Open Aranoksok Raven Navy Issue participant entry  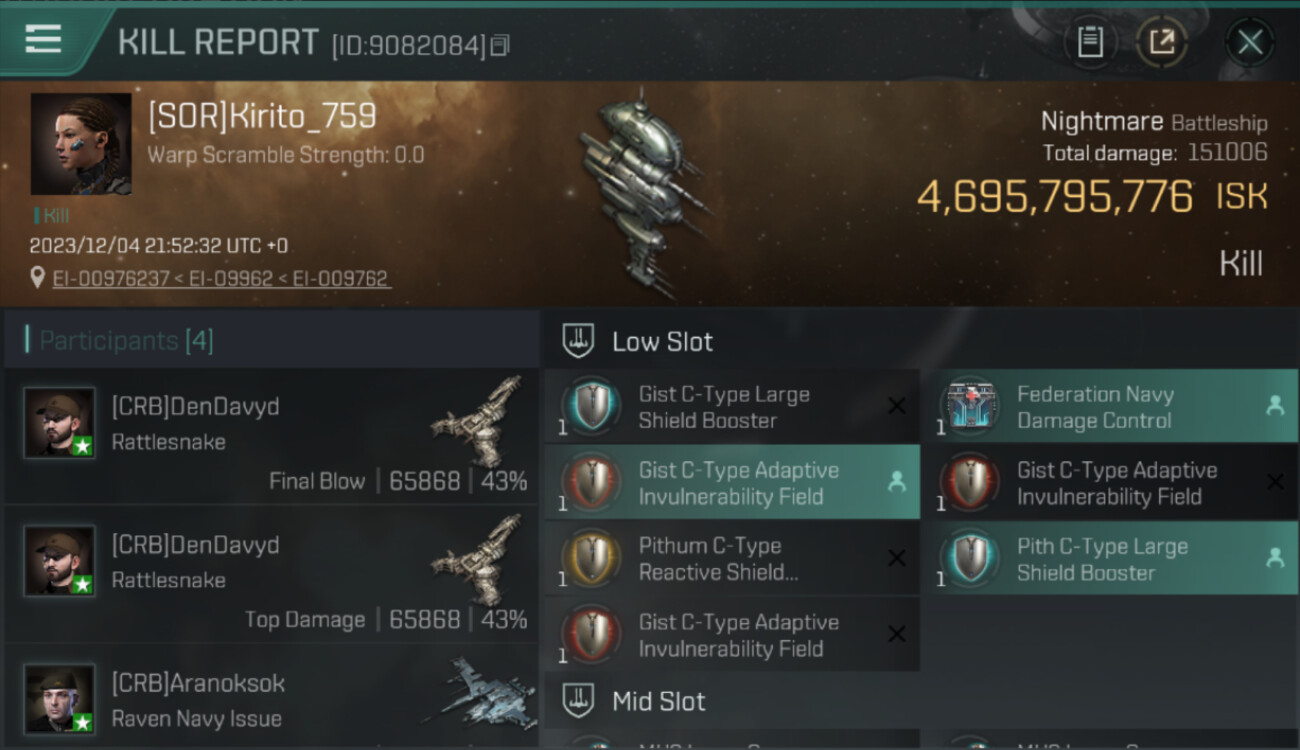(x=271, y=697)
